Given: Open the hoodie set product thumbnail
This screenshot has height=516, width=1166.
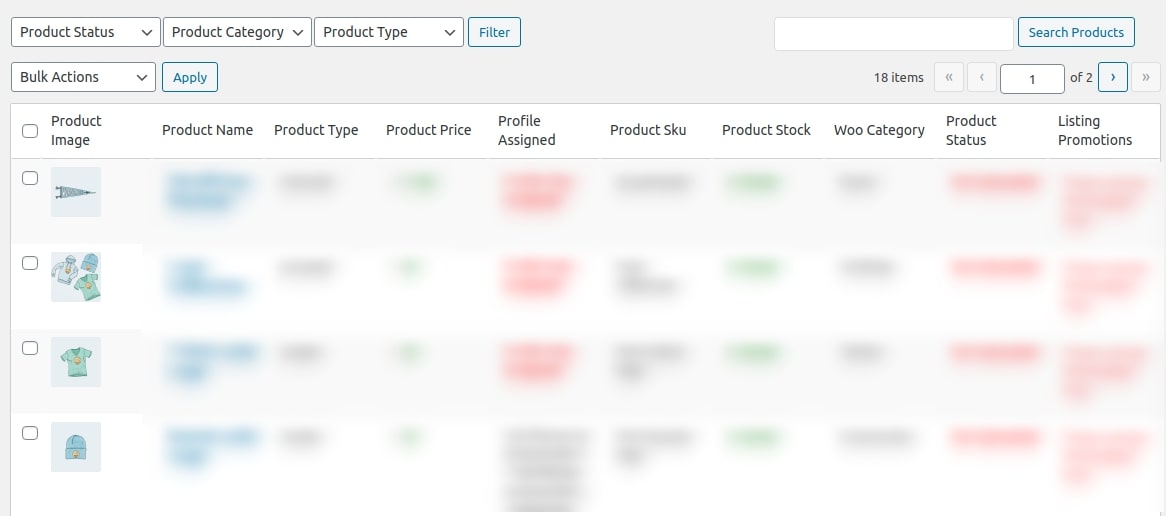Looking at the screenshot, I should (x=76, y=277).
